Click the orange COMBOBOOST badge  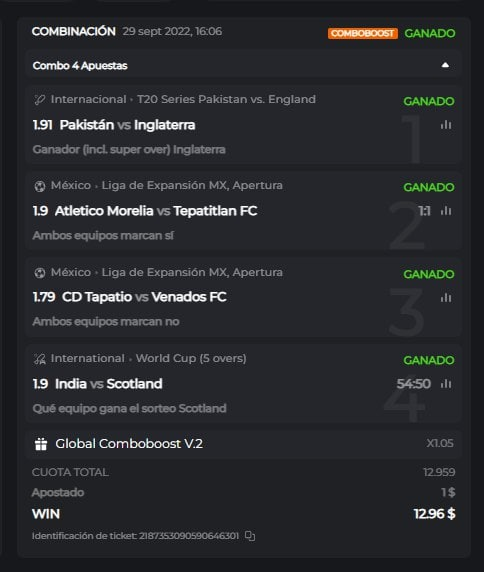pyautogui.click(x=363, y=33)
